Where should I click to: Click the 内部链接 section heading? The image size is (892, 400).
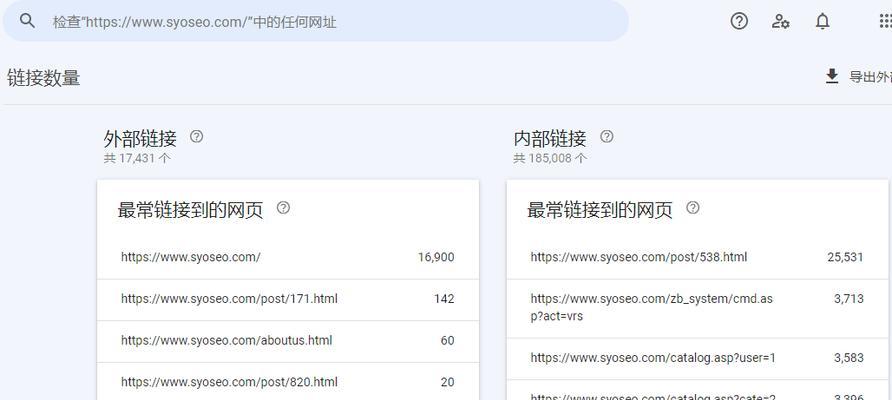pos(550,138)
